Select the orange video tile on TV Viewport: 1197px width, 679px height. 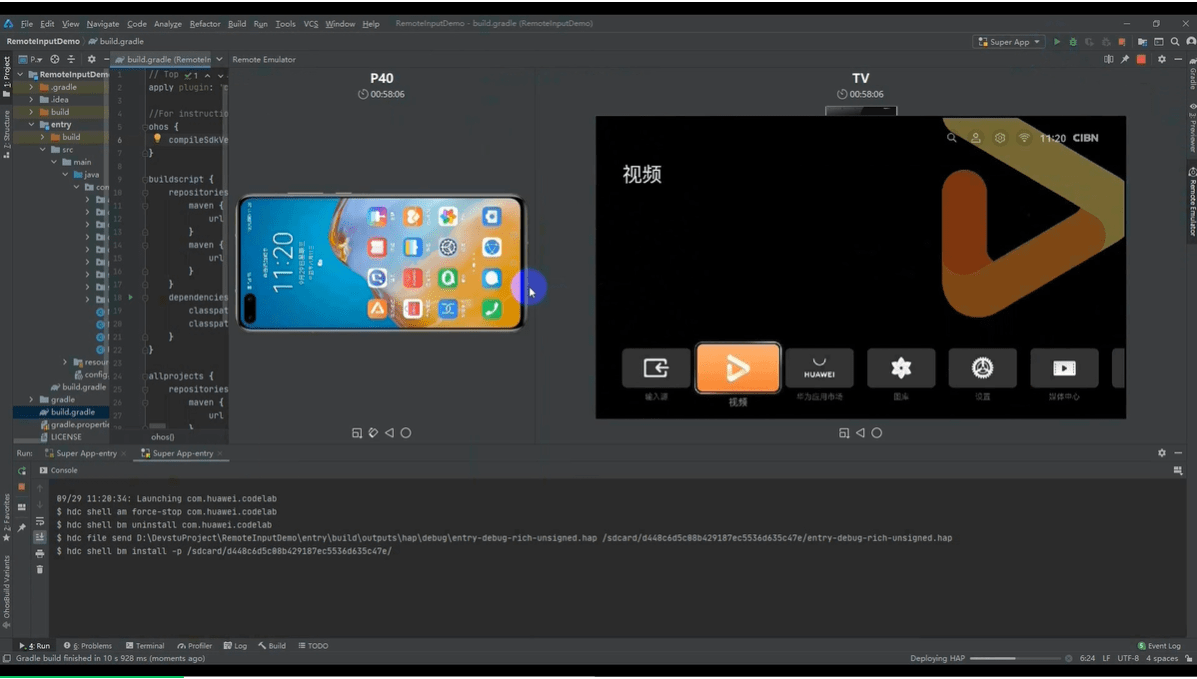pyautogui.click(x=738, y=368)
